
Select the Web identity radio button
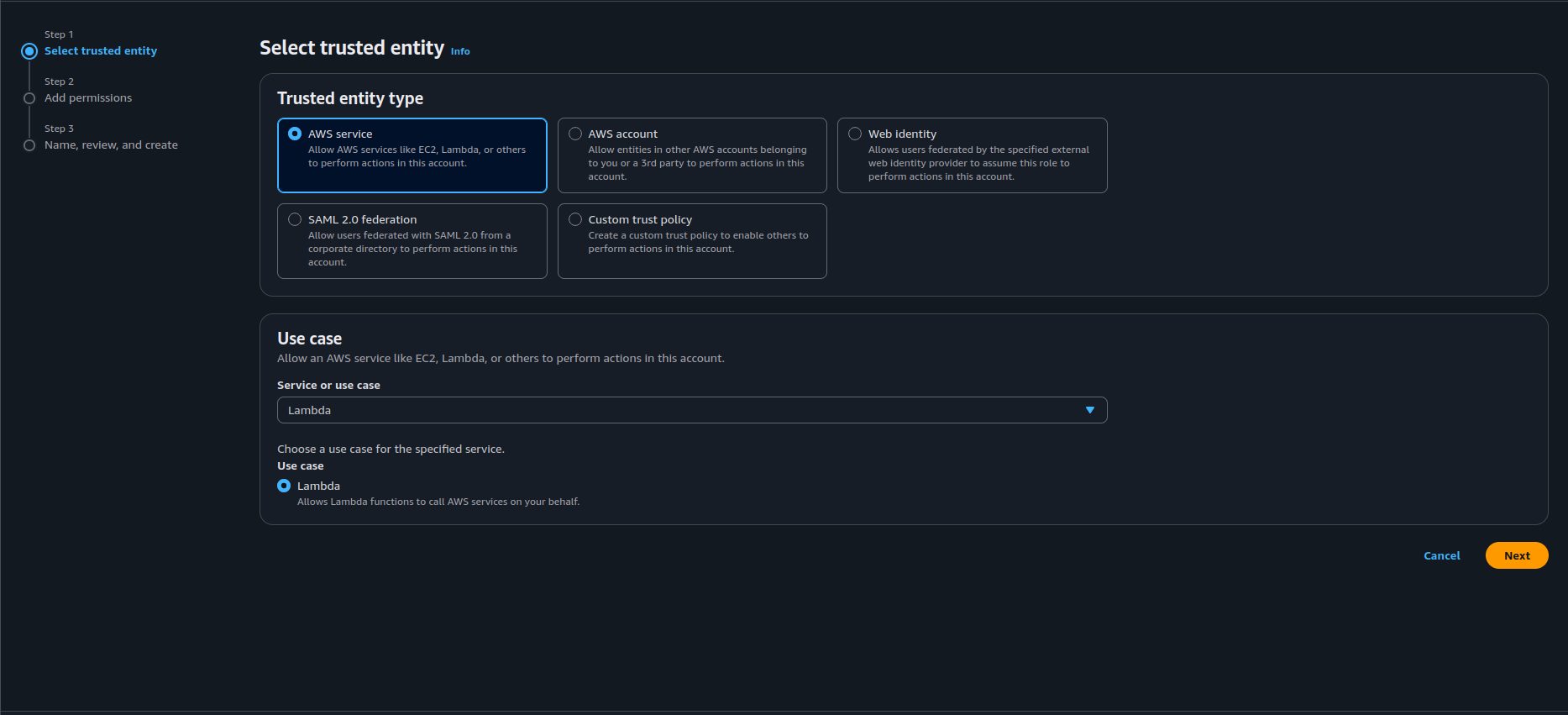(855, 134)
